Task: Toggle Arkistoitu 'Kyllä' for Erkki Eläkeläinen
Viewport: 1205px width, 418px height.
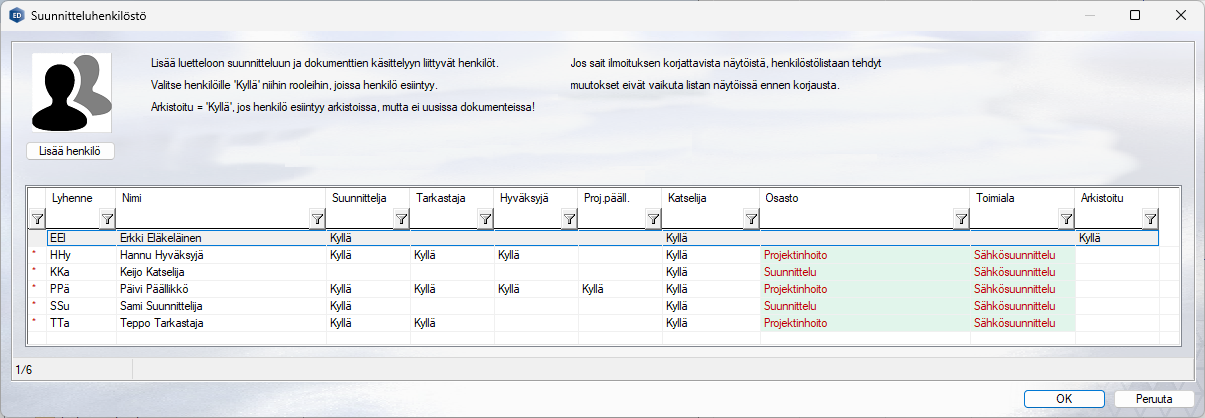Action: click(1115, 239)
